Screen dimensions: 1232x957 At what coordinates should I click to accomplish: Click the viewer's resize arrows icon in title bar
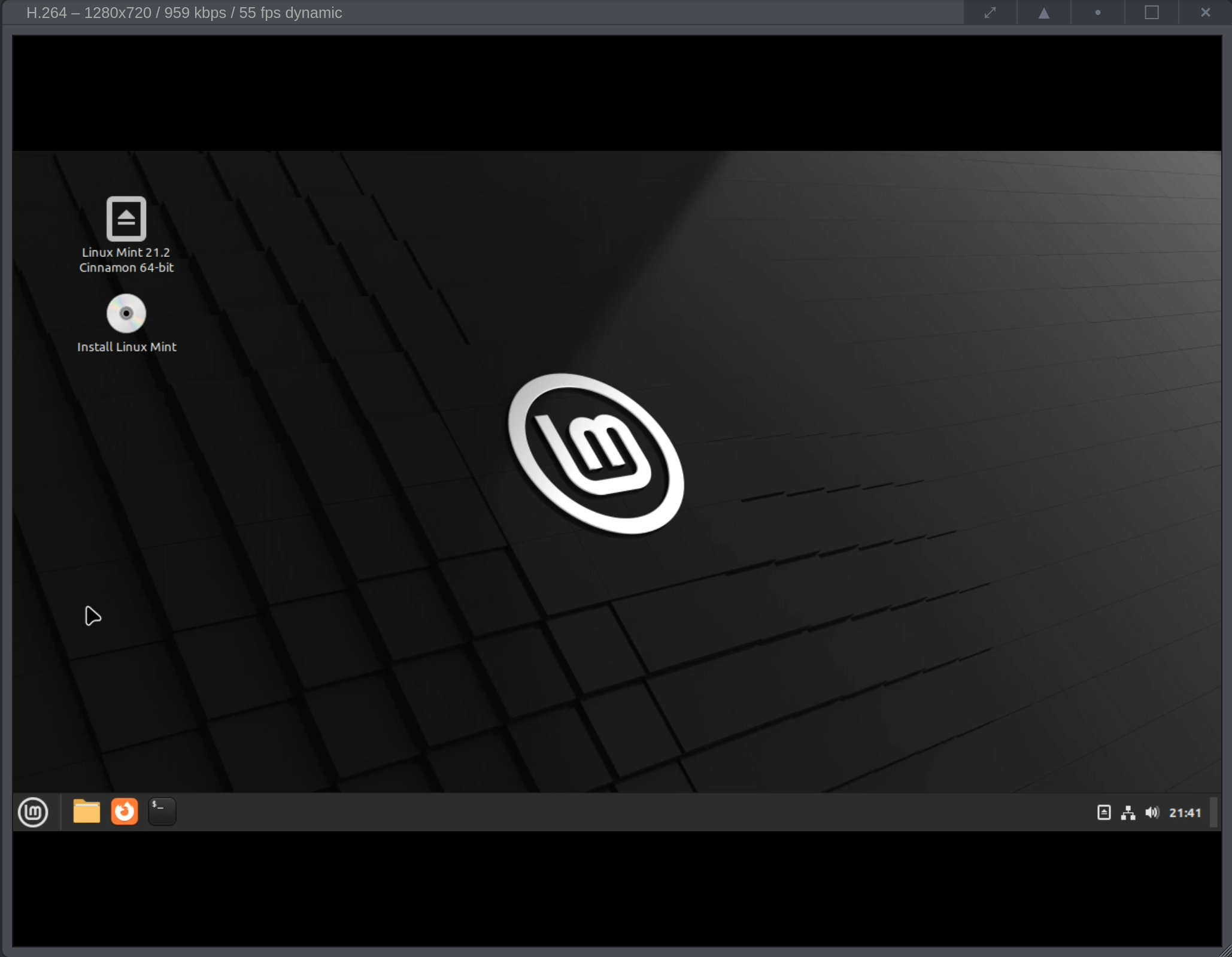click(990, 13)
